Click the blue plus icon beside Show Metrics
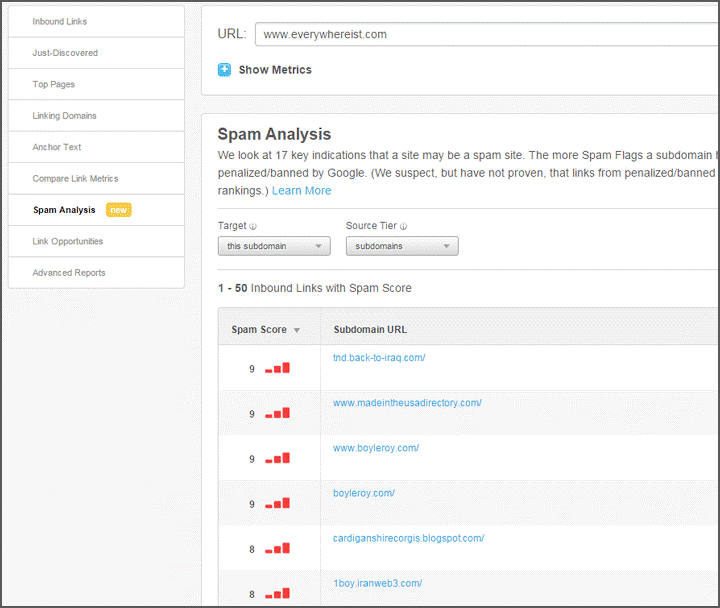This screenshot has width=720, height=608. pyautogui.click(x=225, y=70)
